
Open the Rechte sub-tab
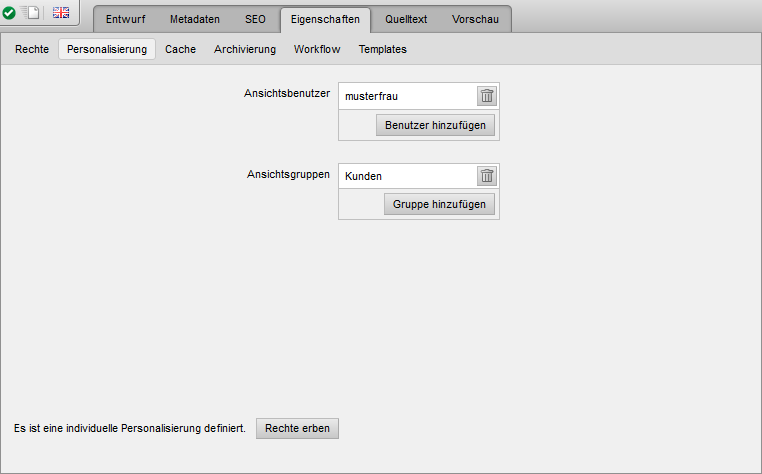tap(32, 49)
